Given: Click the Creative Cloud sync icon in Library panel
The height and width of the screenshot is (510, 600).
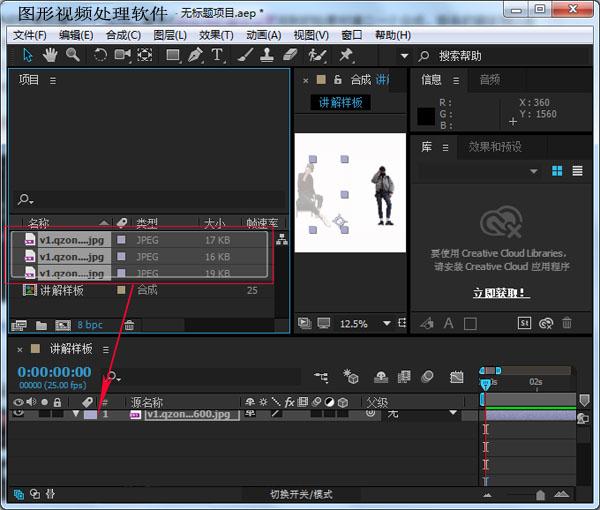Looking at the screenshot, I should tap(546, 324).
